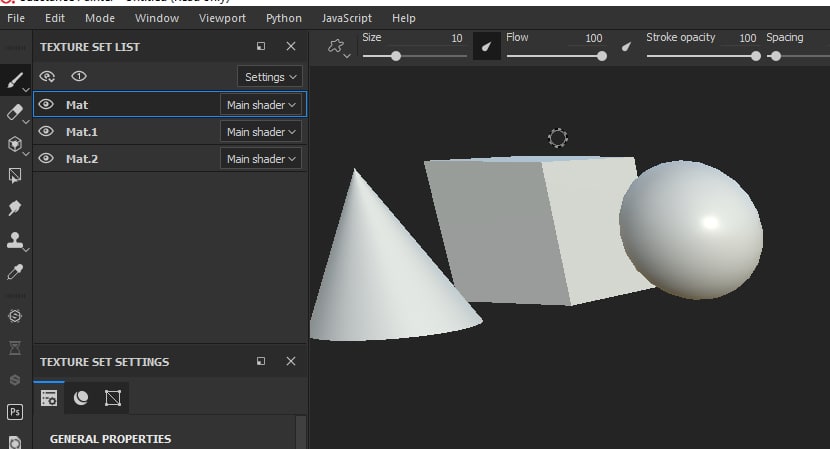Screen dimensions: 830x449
Task: Open the mesh maps bake tab
Action: 113,398
